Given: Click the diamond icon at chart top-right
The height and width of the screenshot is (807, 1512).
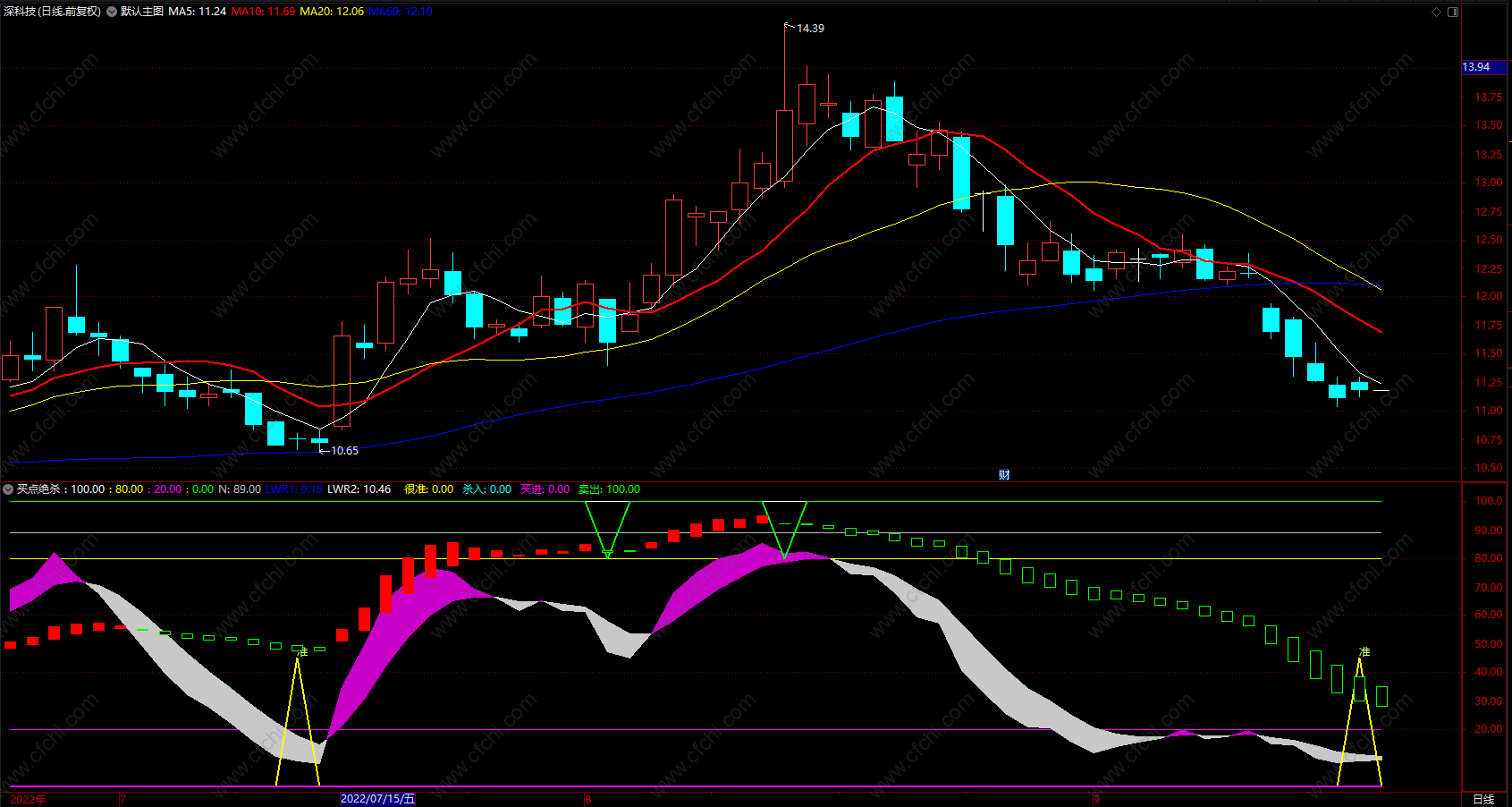Looking at the screenshot, I should pos(1437,12).
